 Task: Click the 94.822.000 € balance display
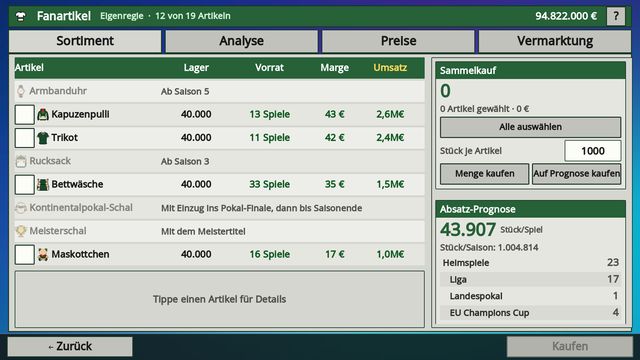566,16
